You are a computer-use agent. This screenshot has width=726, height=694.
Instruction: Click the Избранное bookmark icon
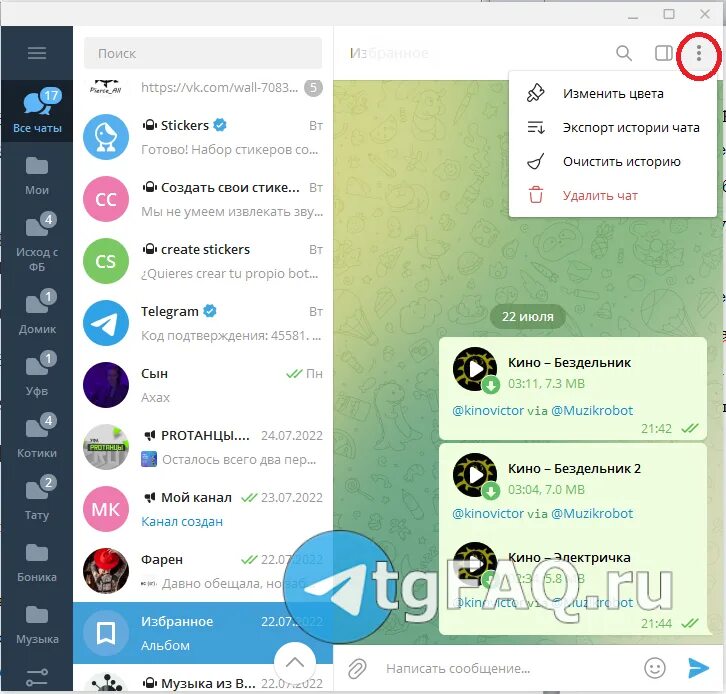point(106,633)
